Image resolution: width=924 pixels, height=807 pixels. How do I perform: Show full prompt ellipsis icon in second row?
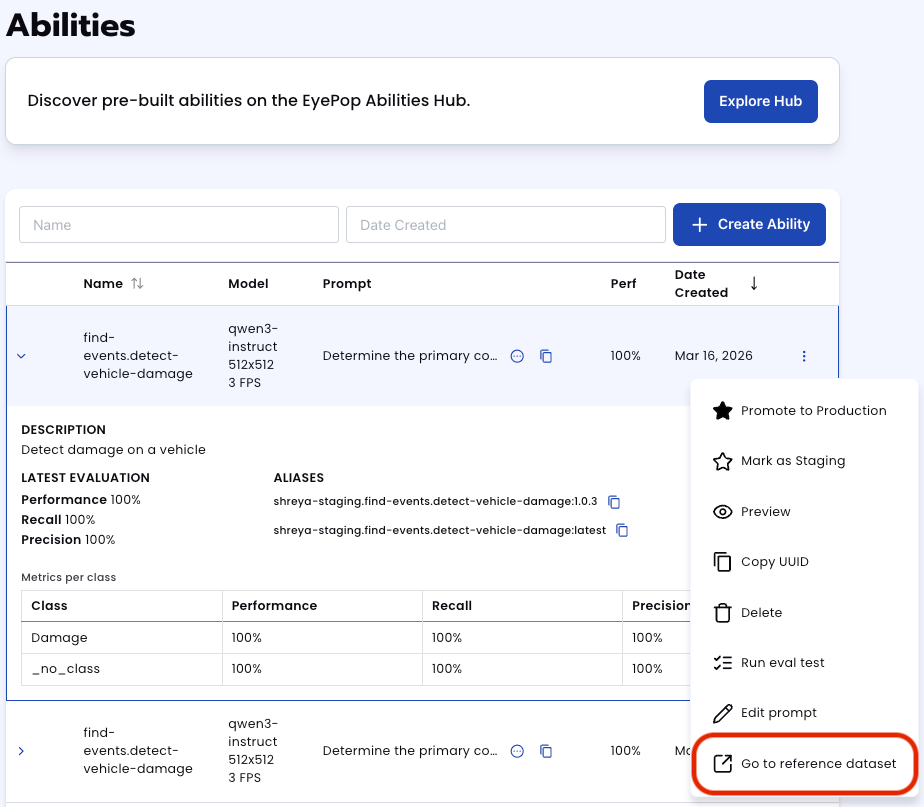[517, 751]
